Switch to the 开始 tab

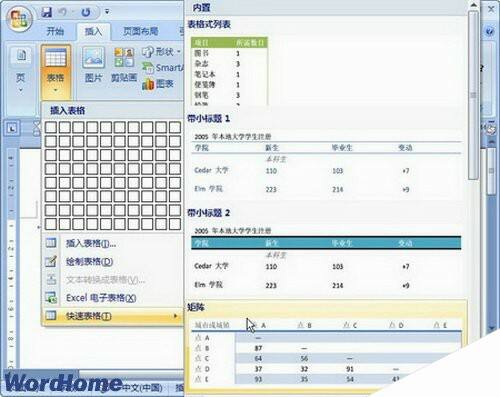coord(55,31)
